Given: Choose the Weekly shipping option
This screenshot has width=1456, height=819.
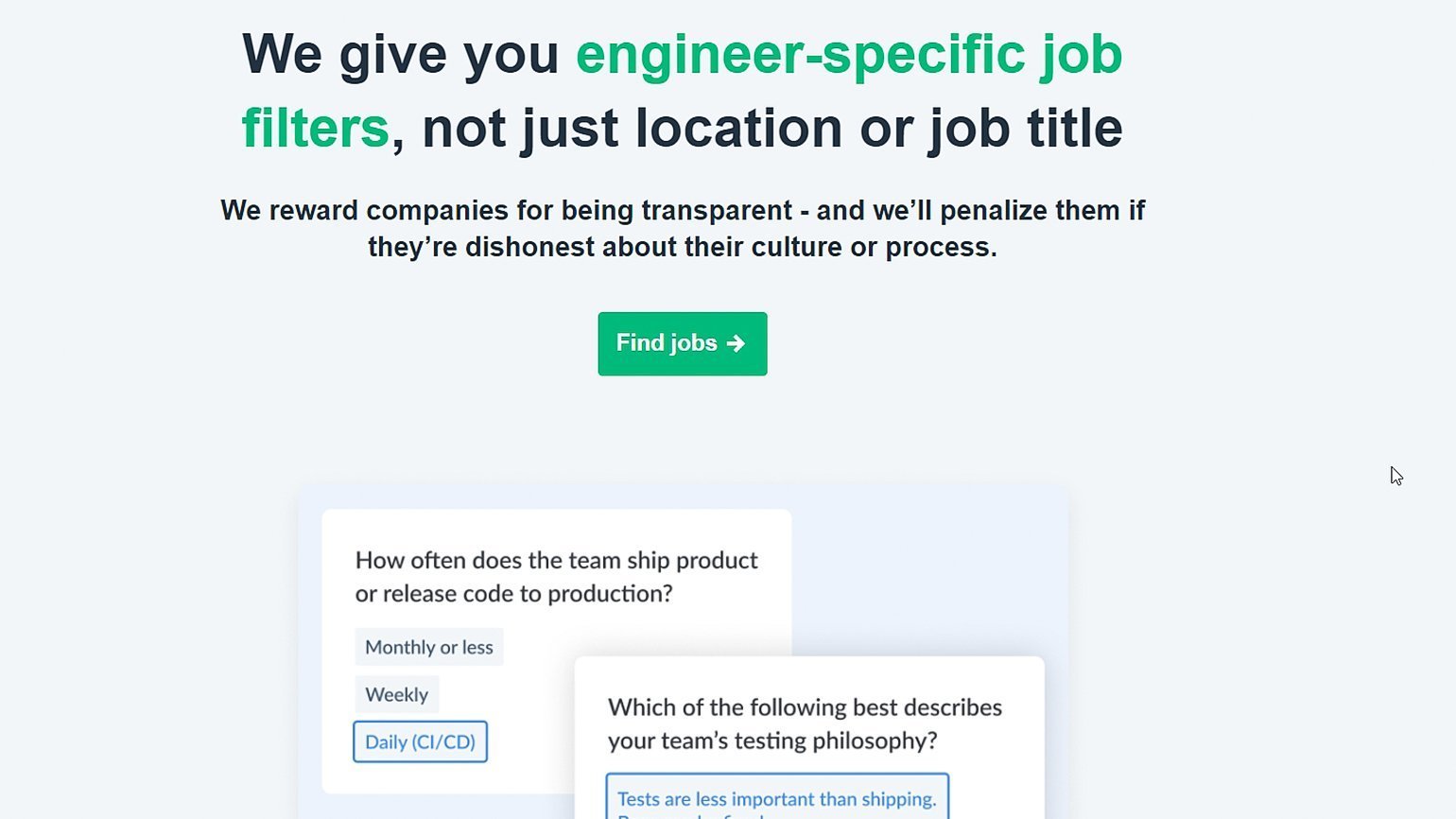Looking at the screenshot, I should 397,694.
